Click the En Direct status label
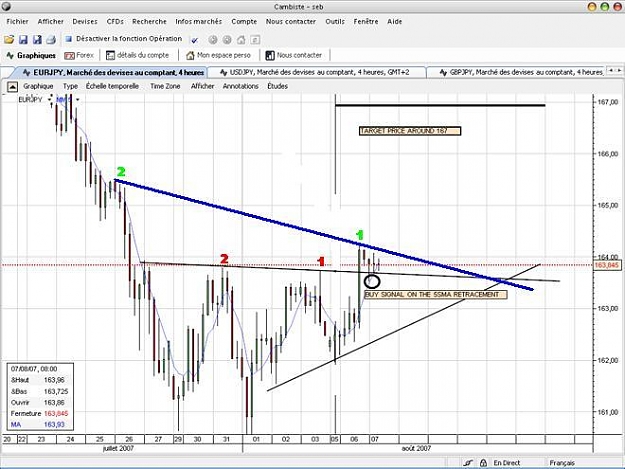The height and width of the screenshot is (469, 625). pos(507,463)
